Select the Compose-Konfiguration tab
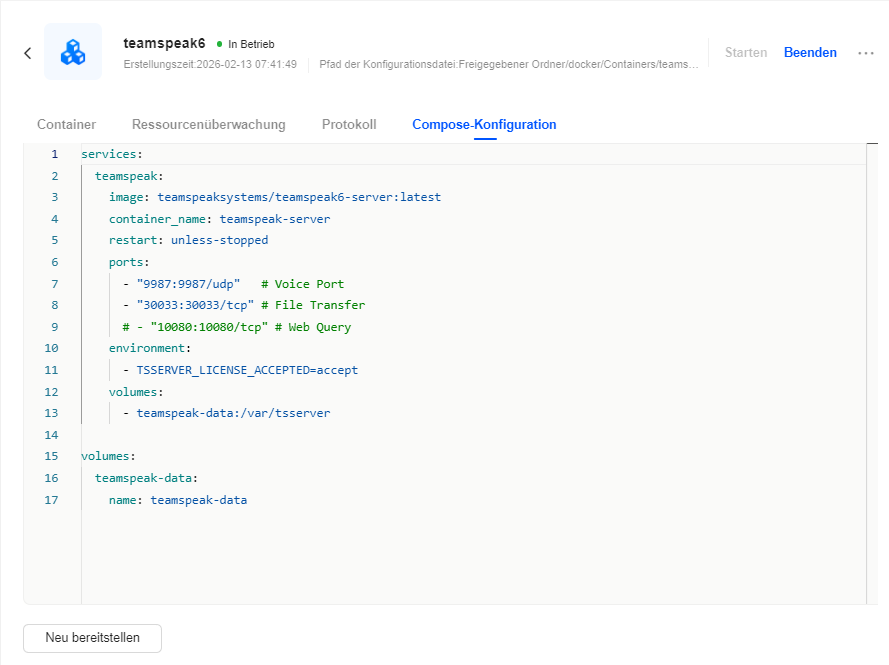Viewport: 889px width, 665px height. tap(484, 125)
